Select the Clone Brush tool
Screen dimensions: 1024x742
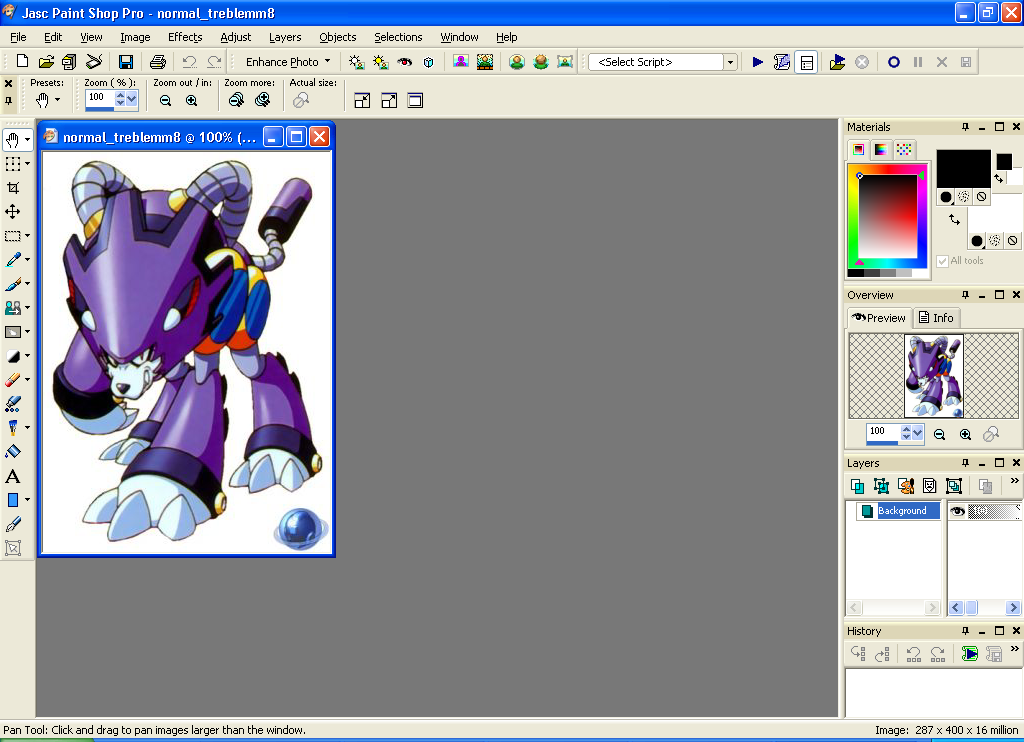point(12,308)
